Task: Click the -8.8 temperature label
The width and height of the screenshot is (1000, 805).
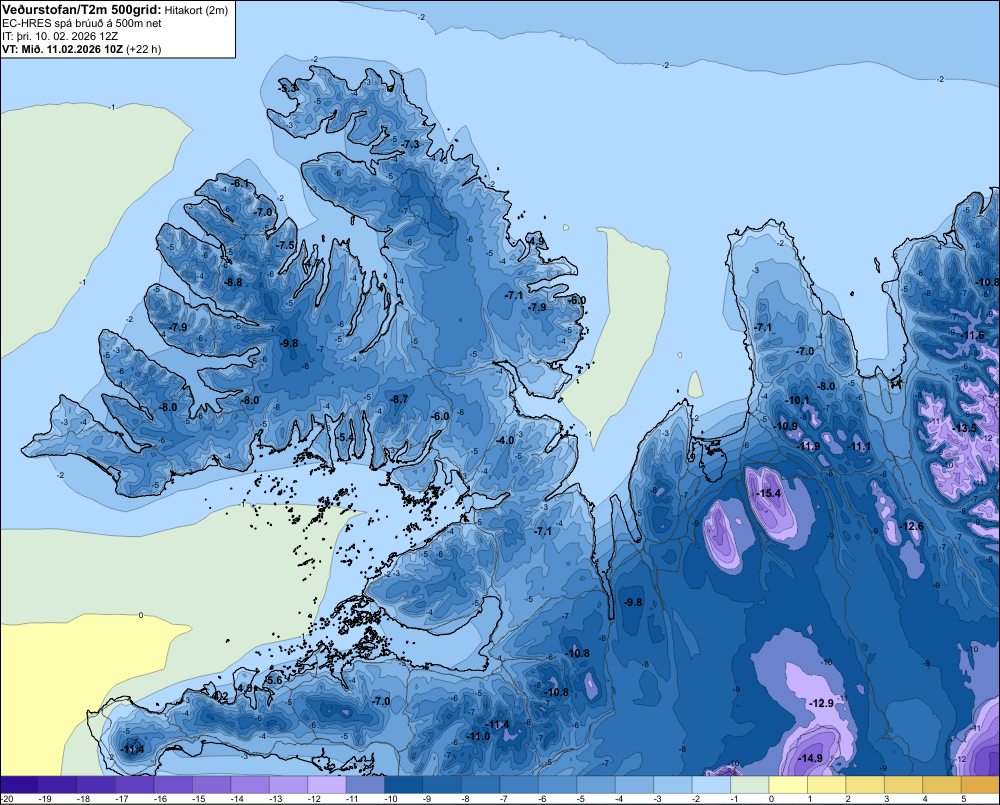Action: [233, 282]
